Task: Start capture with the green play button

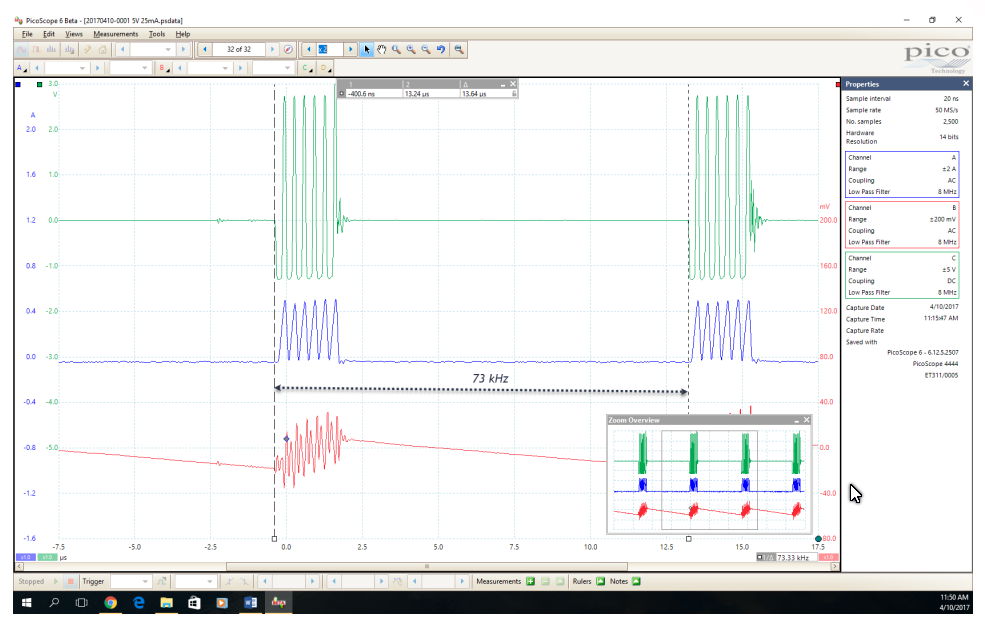Action: tap(56, 582)
